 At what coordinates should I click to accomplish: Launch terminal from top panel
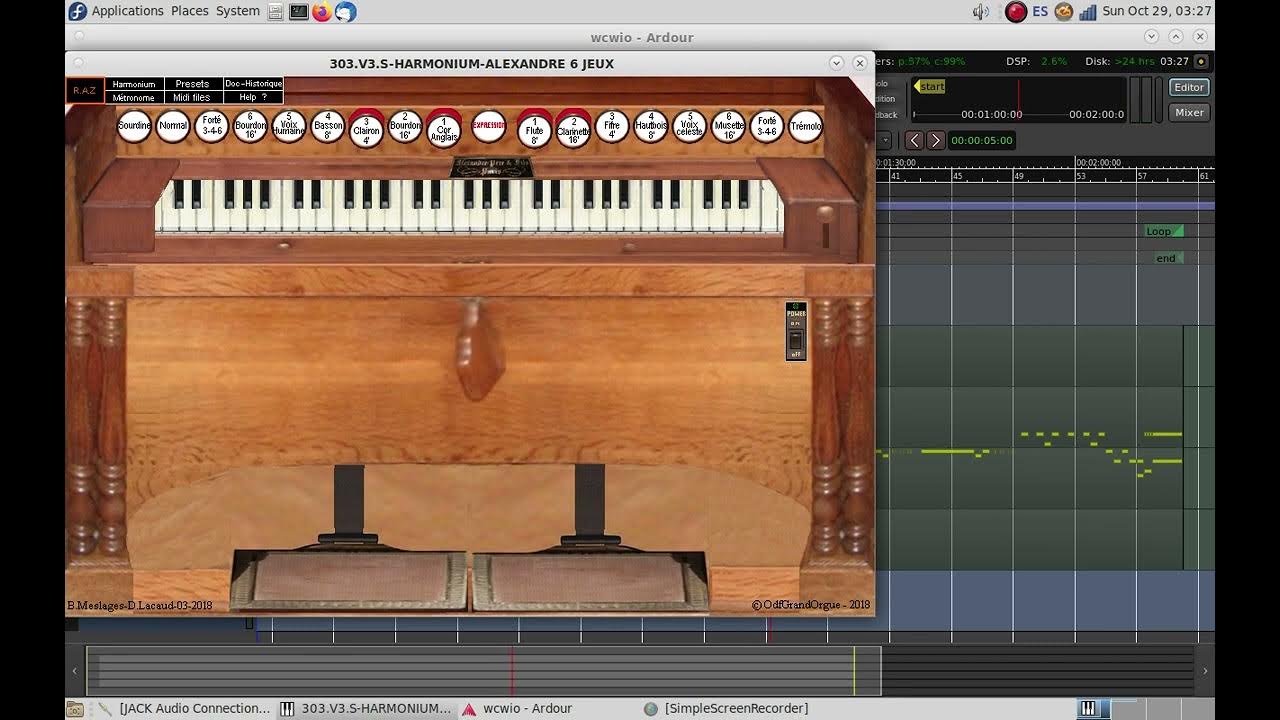[x=299, y=12]
